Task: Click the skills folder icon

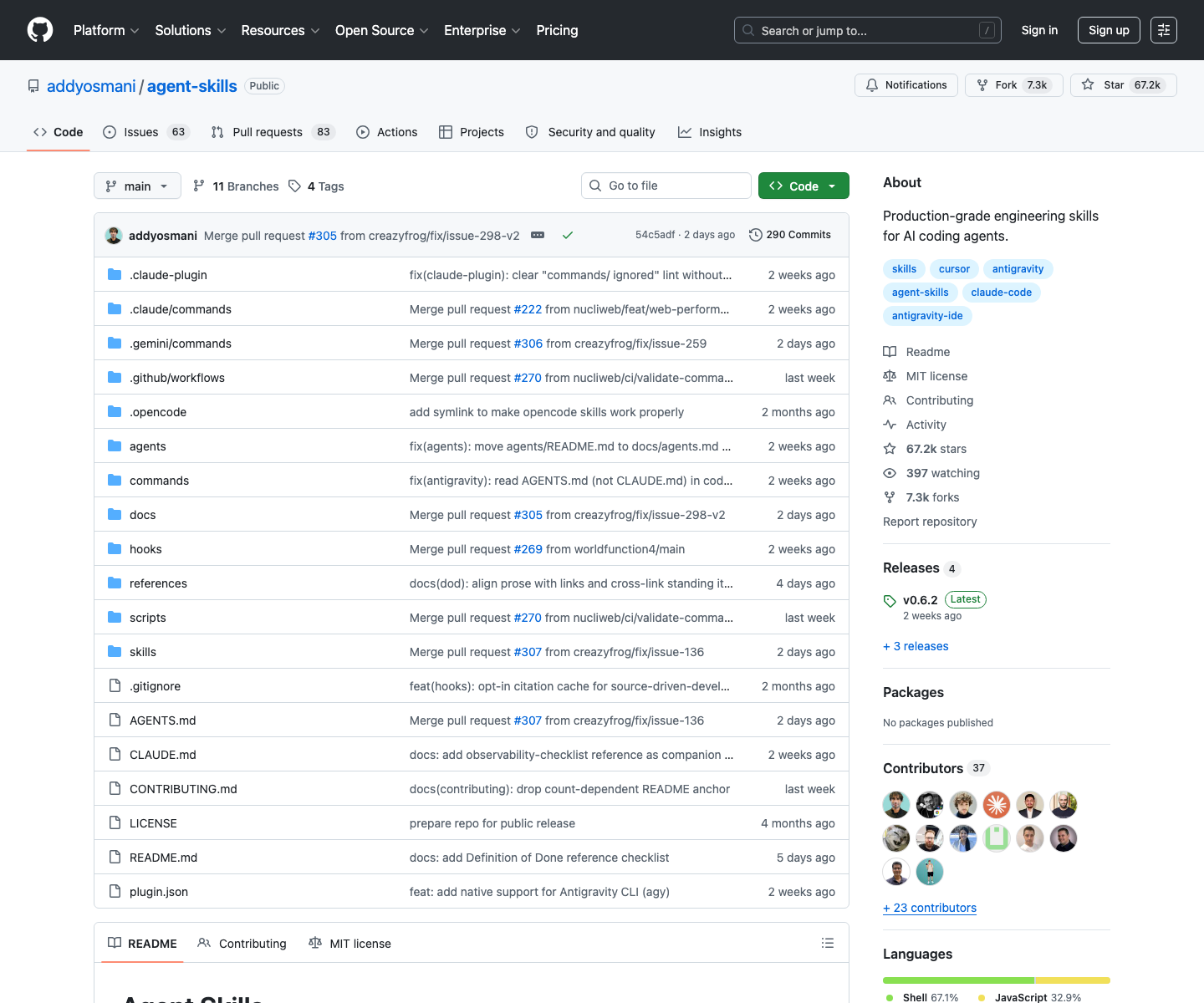Action: pyautogui.click(x=115, y=651)
